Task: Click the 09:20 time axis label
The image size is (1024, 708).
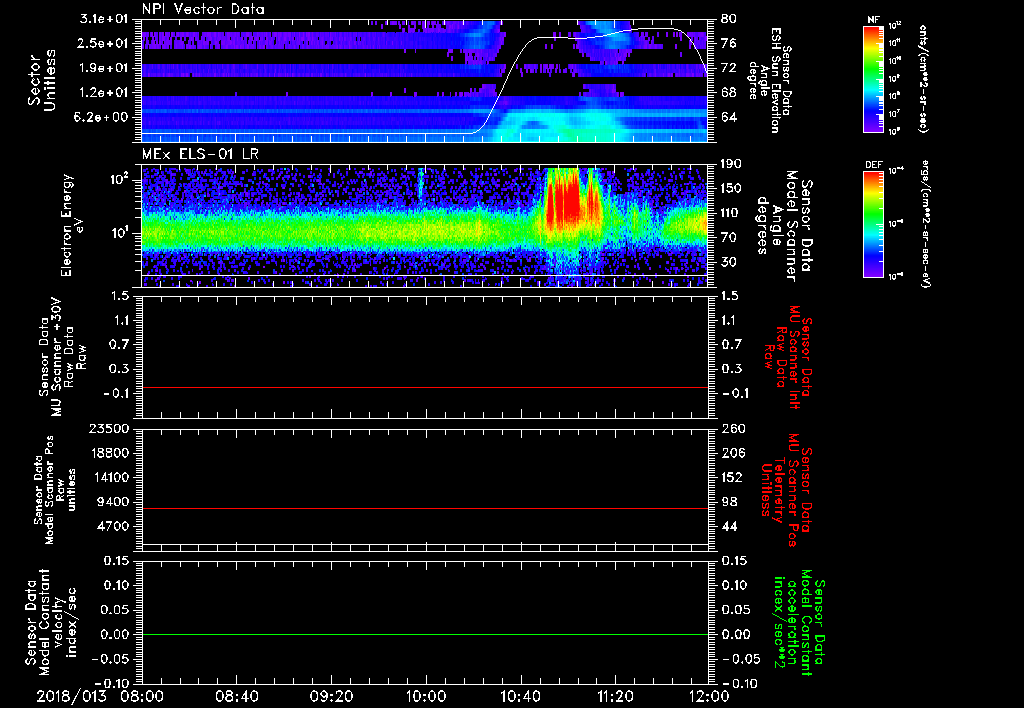Action: [x=331, y=696]
